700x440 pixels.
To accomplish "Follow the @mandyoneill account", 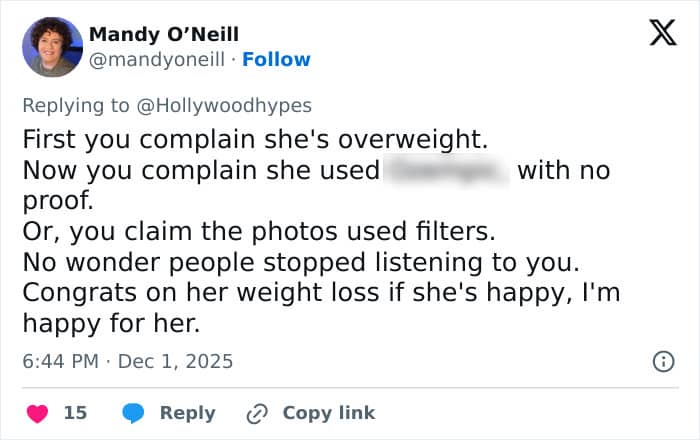I will click(276, 60).
